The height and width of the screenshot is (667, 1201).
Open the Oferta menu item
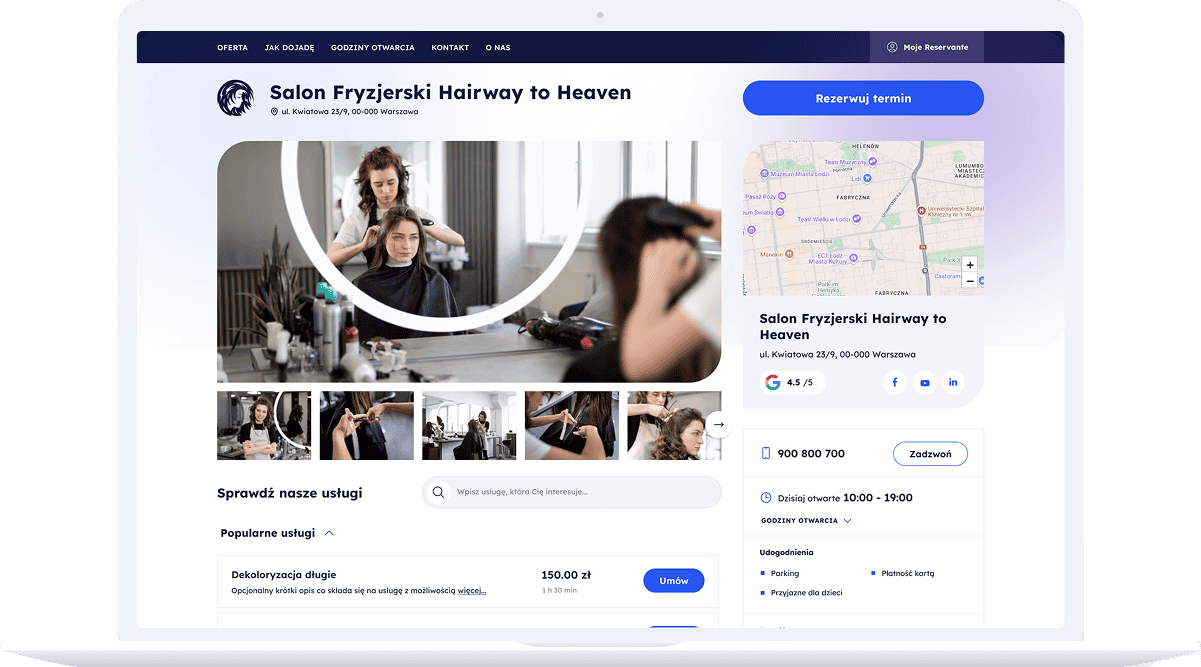(x=232, y=47)
